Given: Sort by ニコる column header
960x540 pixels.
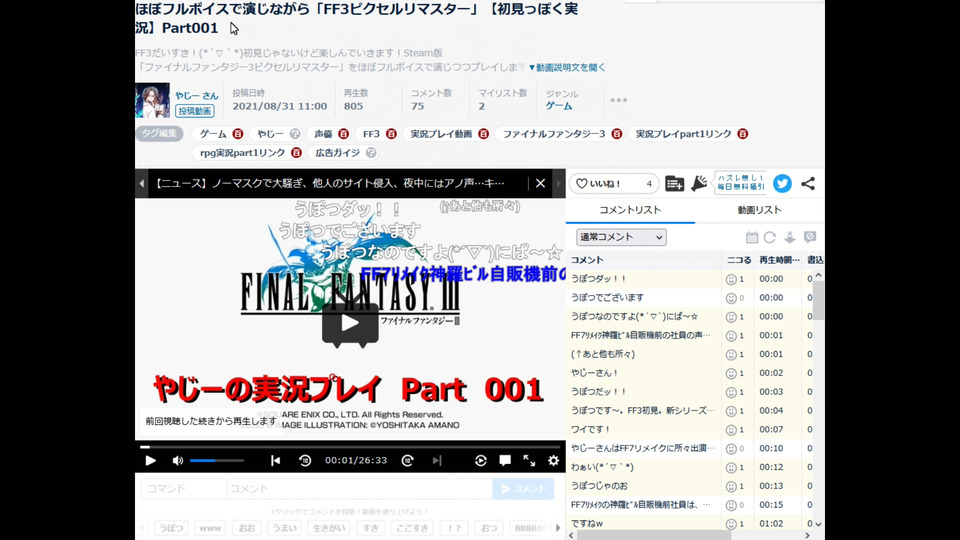Looking at the screenshot, I should click(738, 260).
